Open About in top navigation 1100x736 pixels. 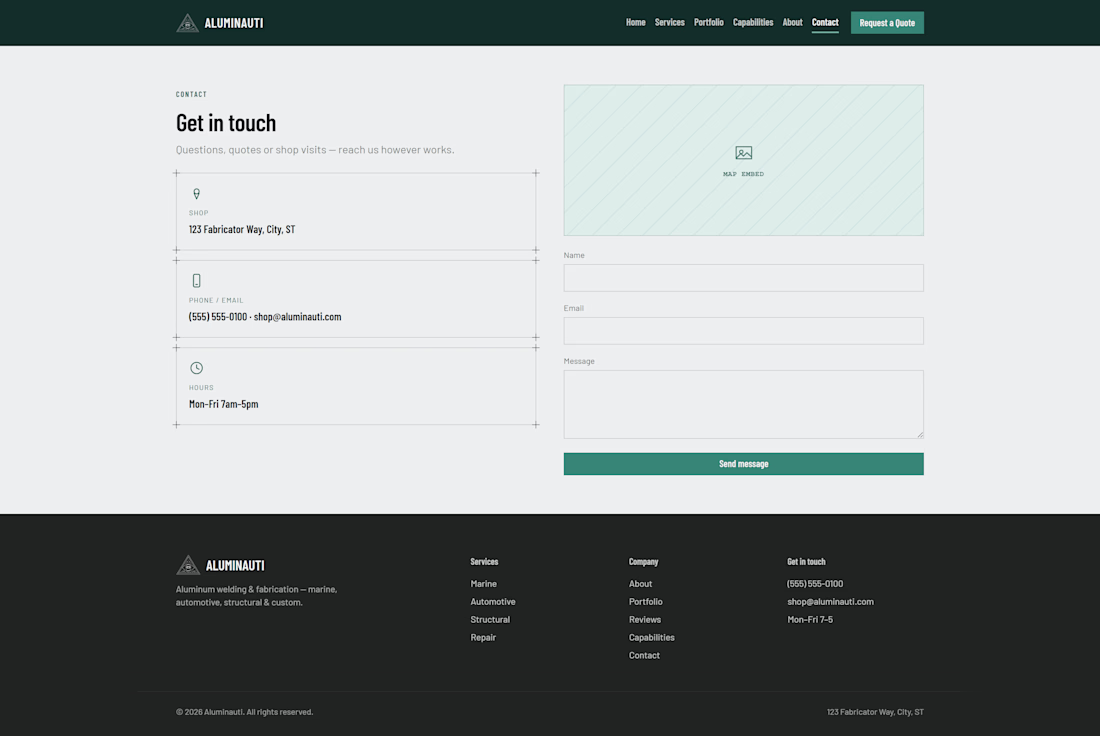(792, 22)
